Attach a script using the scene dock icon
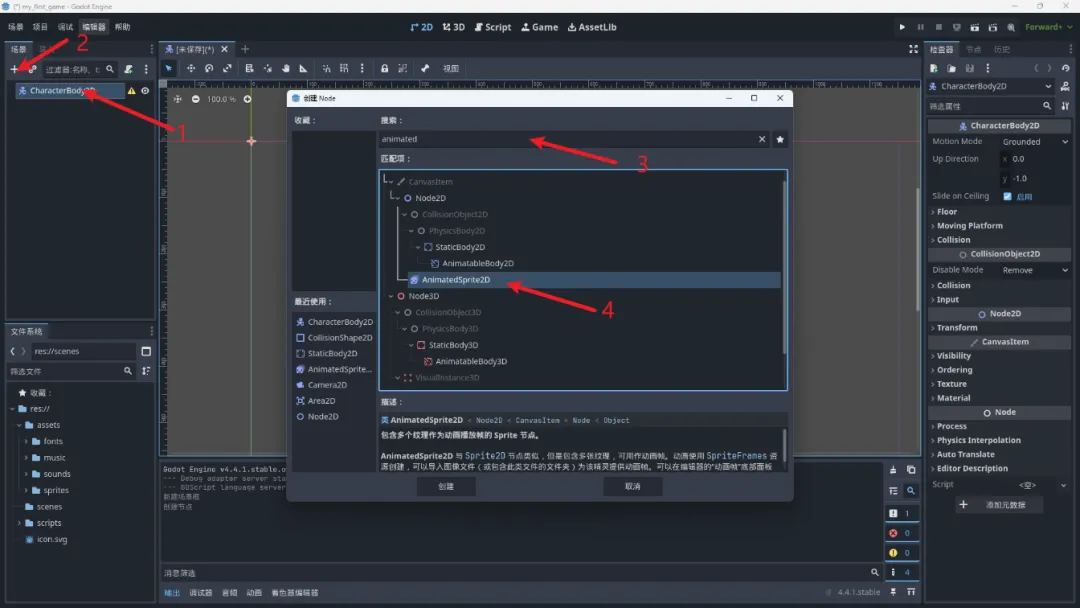 click(x=129, y=69)
